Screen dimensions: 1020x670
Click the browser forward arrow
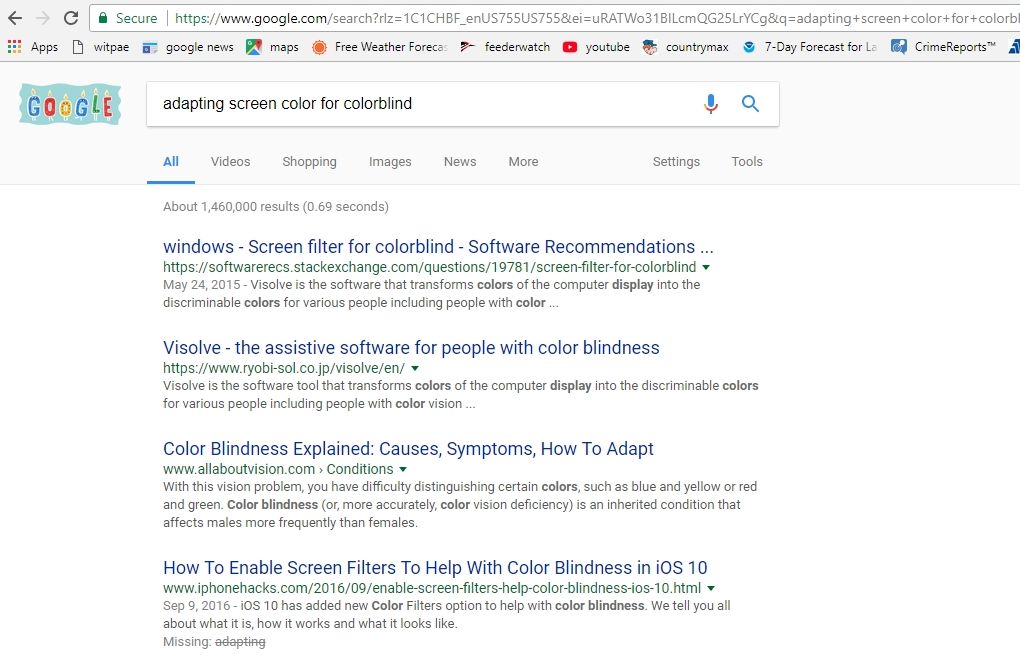(x=43, y=18)
